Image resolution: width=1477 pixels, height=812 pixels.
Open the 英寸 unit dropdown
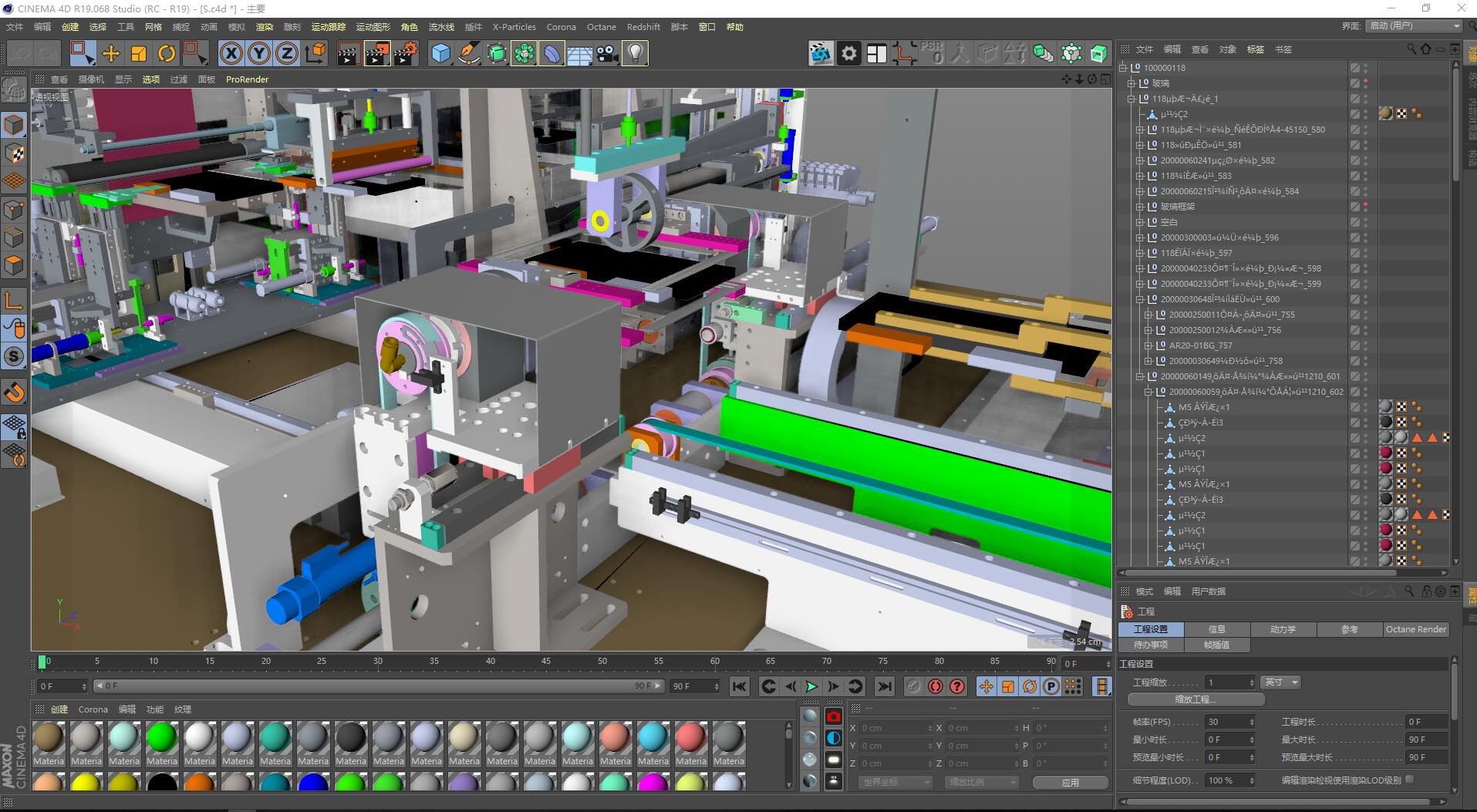click(x=1281, y=682)
